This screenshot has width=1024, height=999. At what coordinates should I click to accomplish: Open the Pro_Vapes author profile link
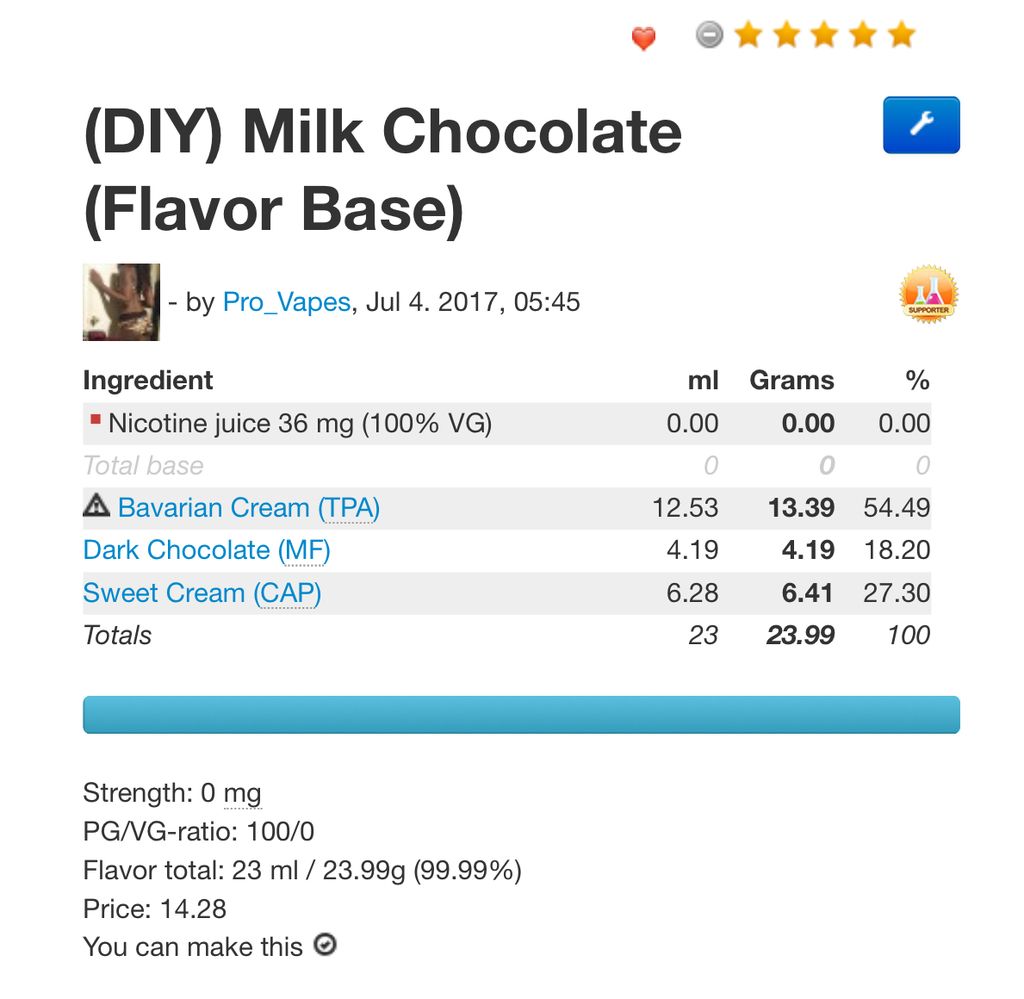pyautogui.click(x=287, y=302)
